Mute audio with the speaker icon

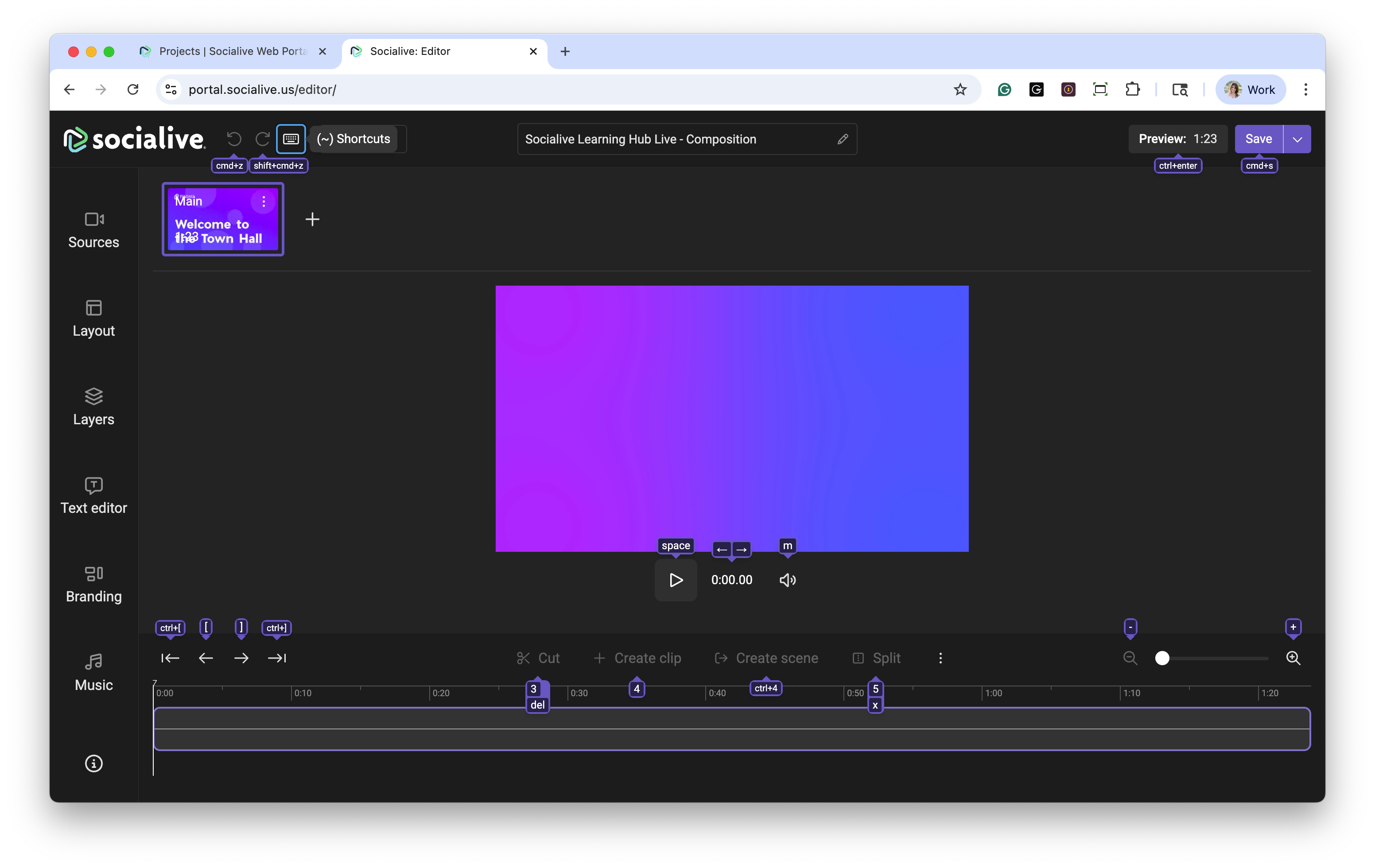click(788, 580)
